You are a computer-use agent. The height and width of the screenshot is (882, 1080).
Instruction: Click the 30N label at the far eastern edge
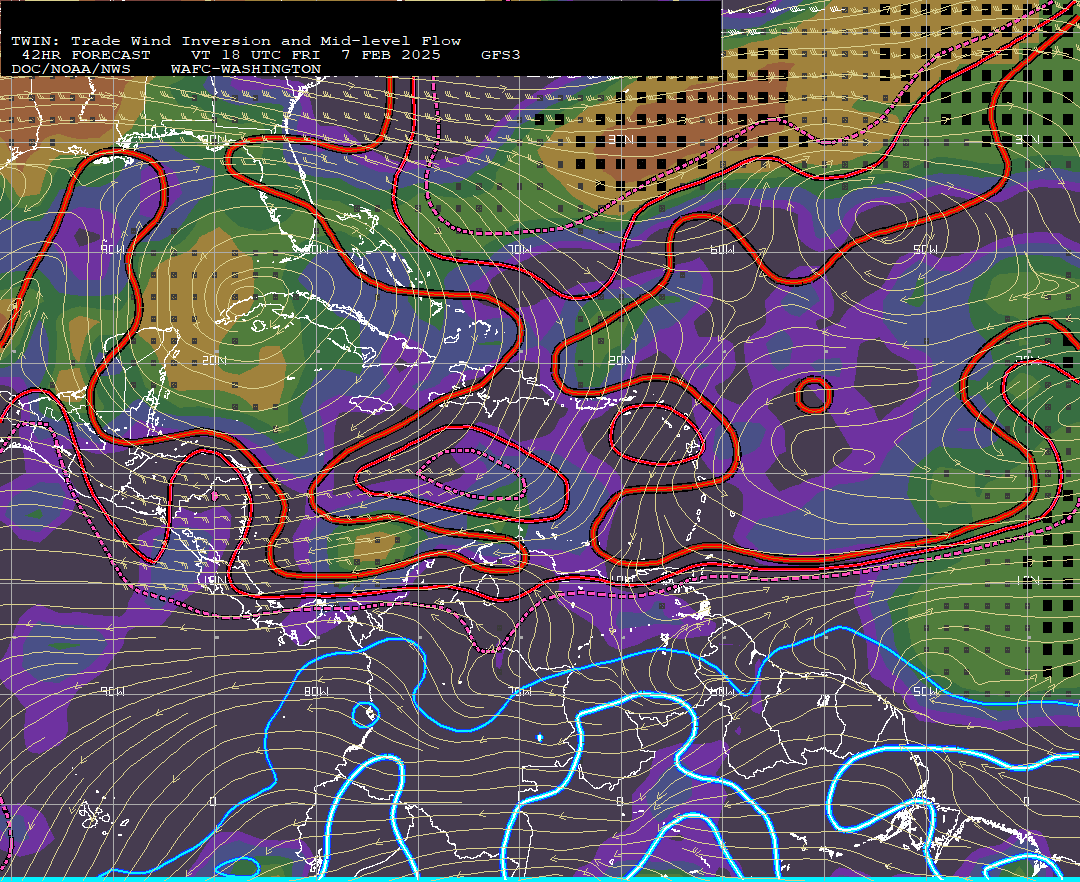click(x=1027, y=140)
